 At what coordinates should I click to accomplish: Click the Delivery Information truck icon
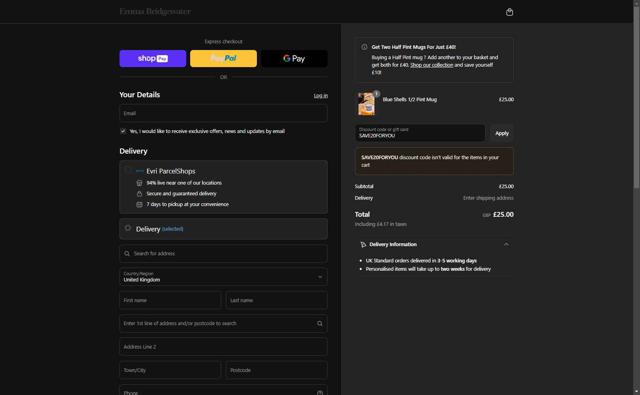(x=363, y=244)
